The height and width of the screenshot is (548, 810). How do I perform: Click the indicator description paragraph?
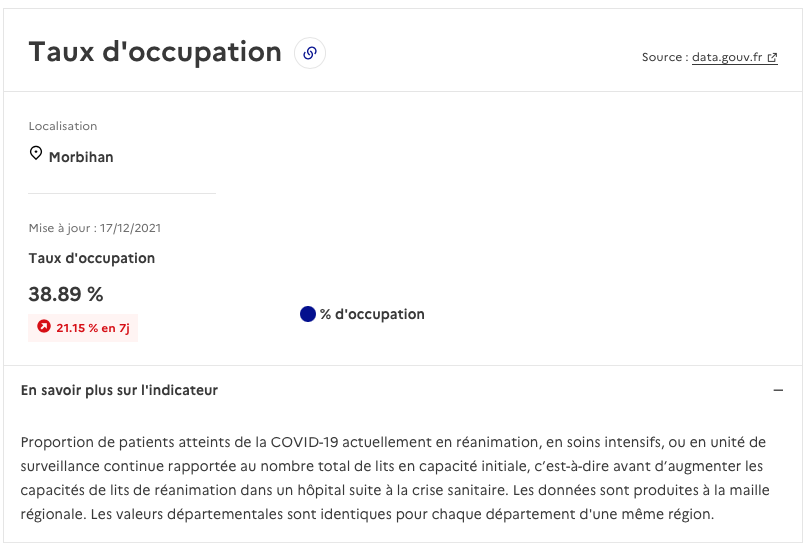pyautogui.click(x=395, y=478)
